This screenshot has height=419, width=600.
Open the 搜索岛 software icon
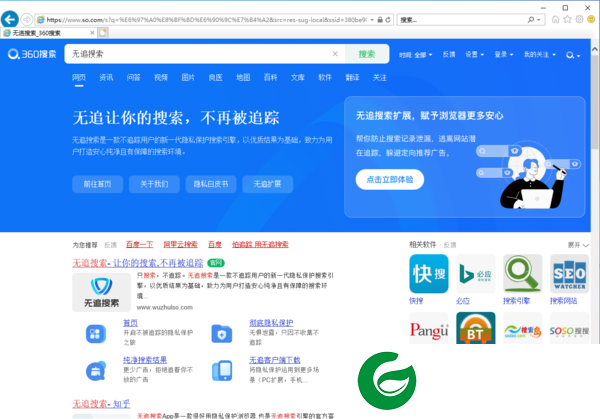522,328
